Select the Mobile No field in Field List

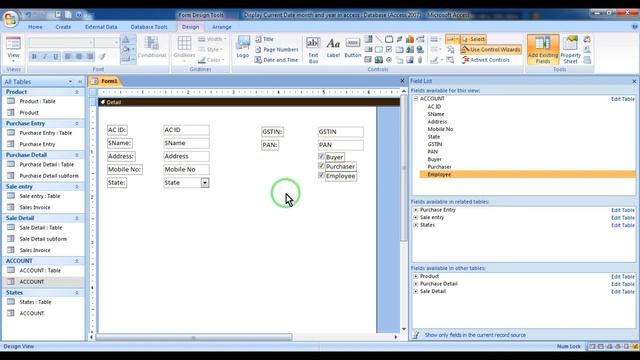click(440, 129)
